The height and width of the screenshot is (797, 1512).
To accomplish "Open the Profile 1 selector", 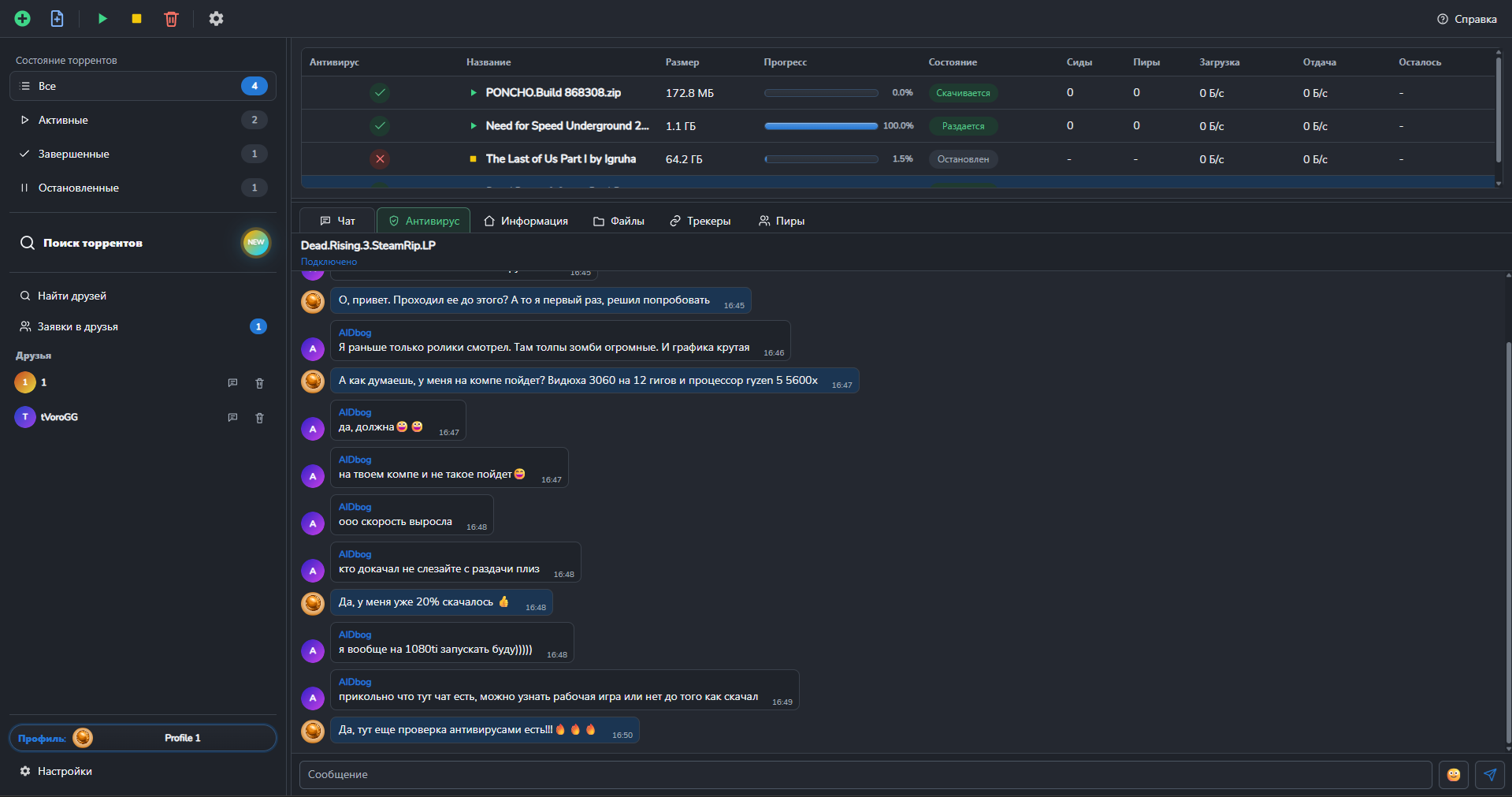I will [143, 738].
